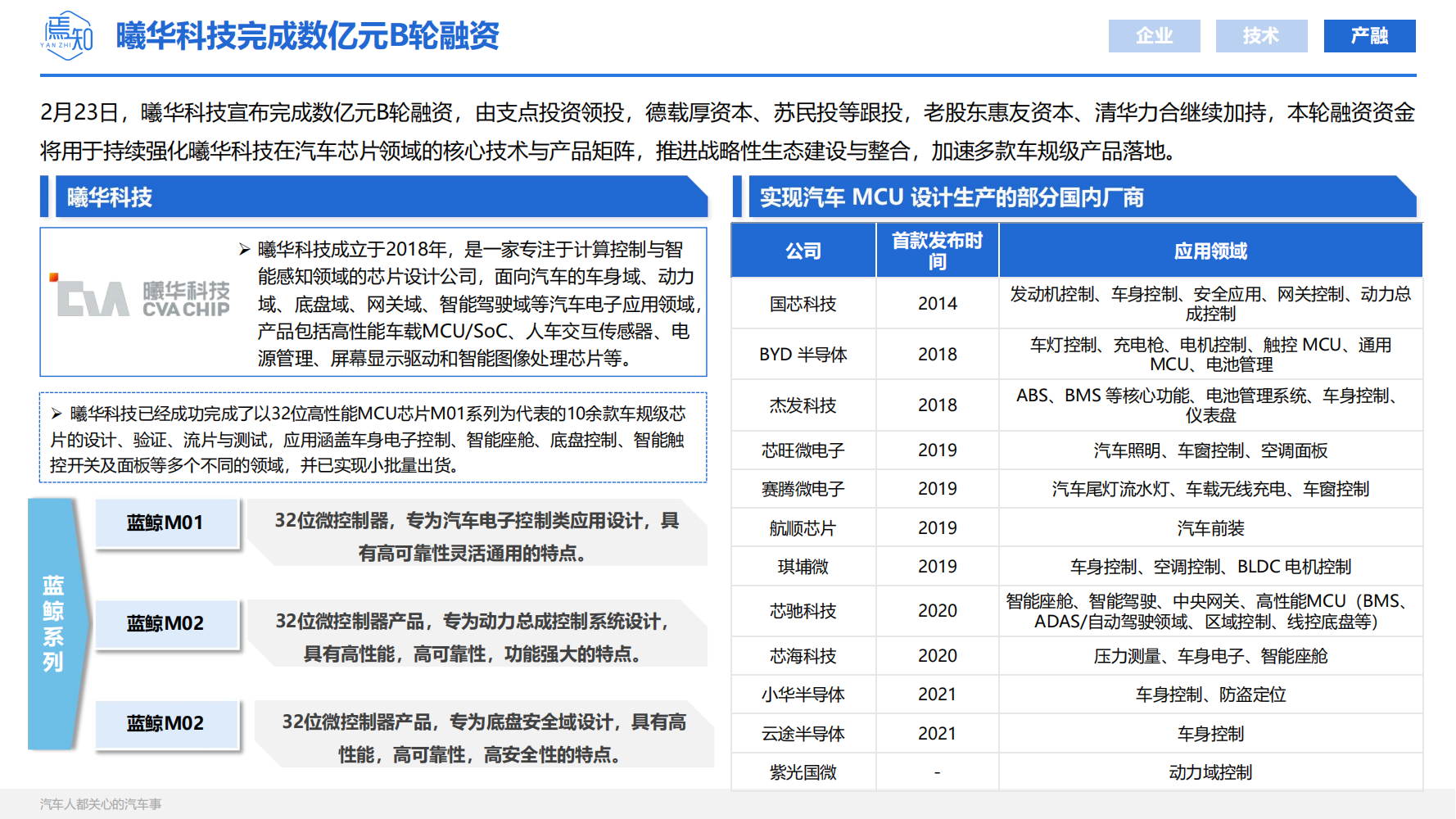Click the 2014 year cell for 国芯科技
1456x819 pixels.
[938, 304]
